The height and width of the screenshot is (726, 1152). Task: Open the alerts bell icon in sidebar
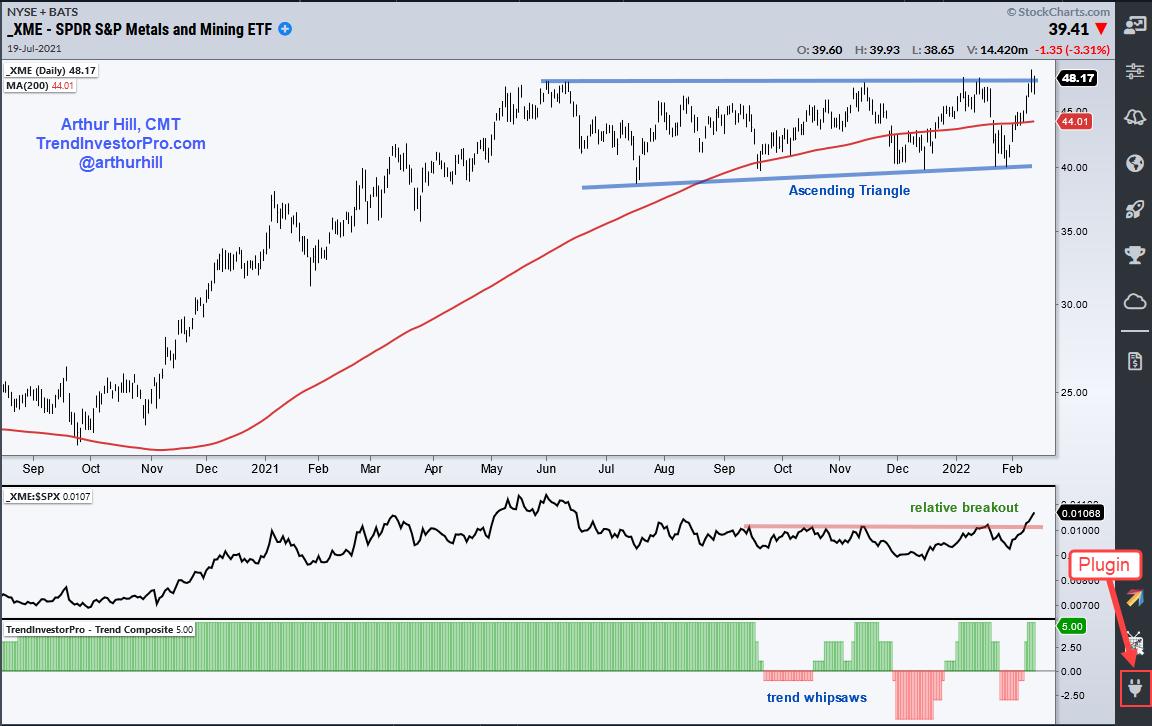point(1135,117)
